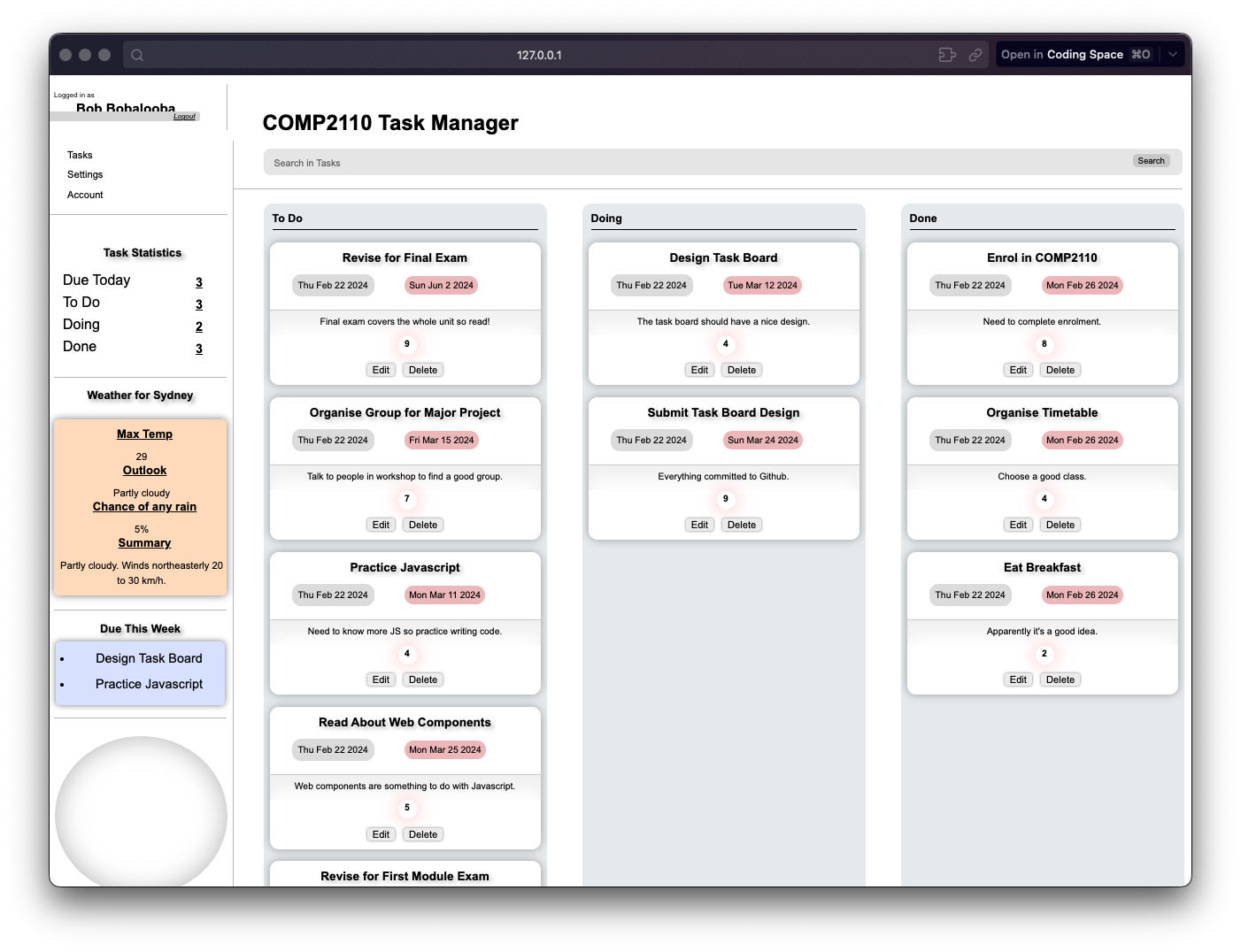Delete the Practice Javascript task card
Image resolution: width=1241 pixels, height=952 pixels.
coord(422,680)
